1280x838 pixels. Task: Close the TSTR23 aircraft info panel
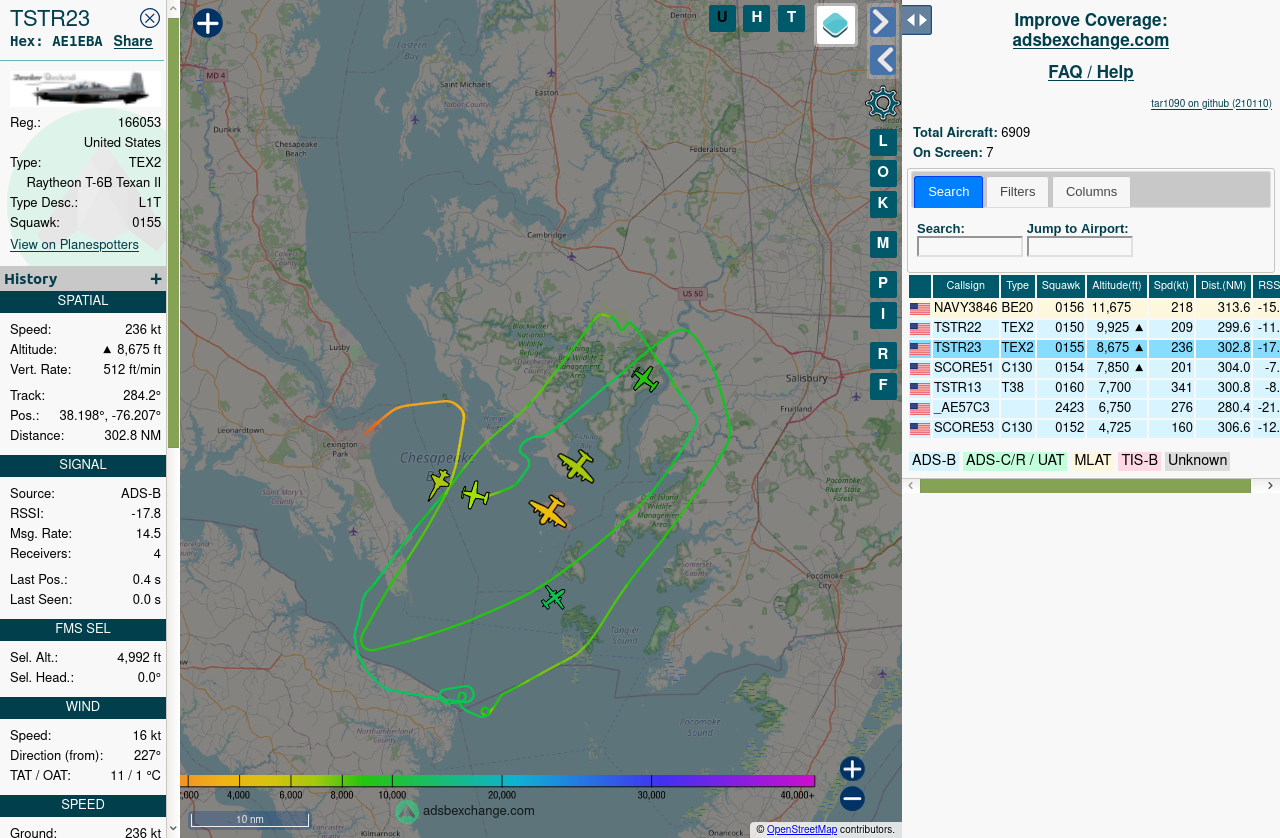(150, 18)
